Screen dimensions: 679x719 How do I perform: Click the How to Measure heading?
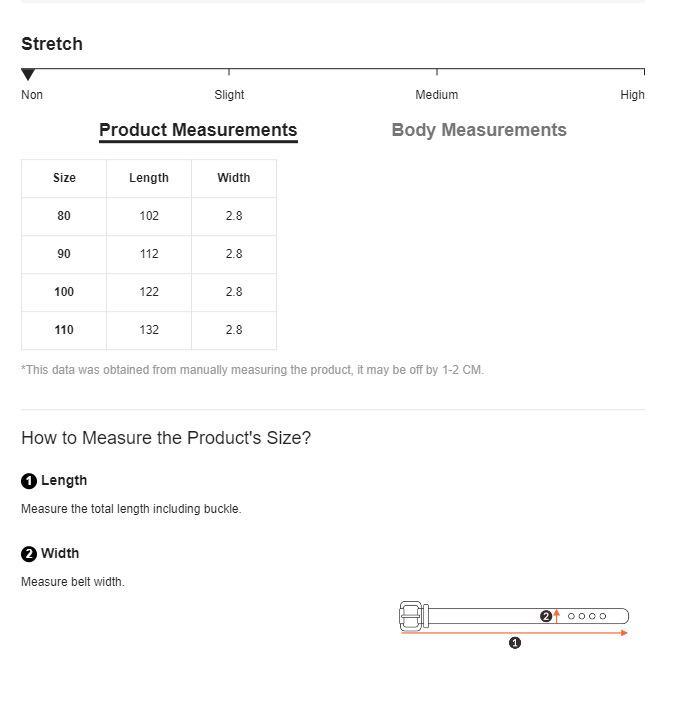tap(166, 438)
